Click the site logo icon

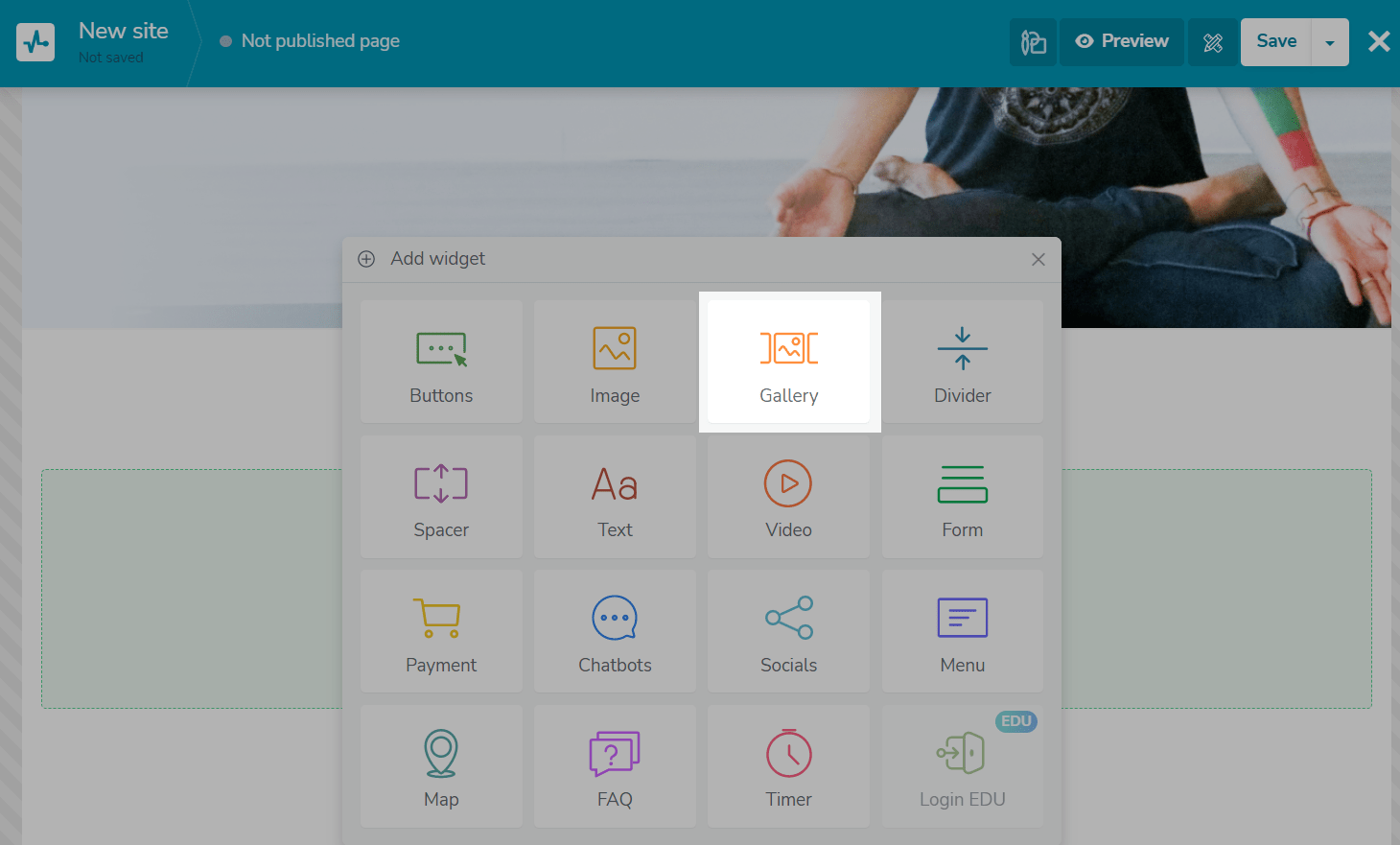click(x=35, y=42)
